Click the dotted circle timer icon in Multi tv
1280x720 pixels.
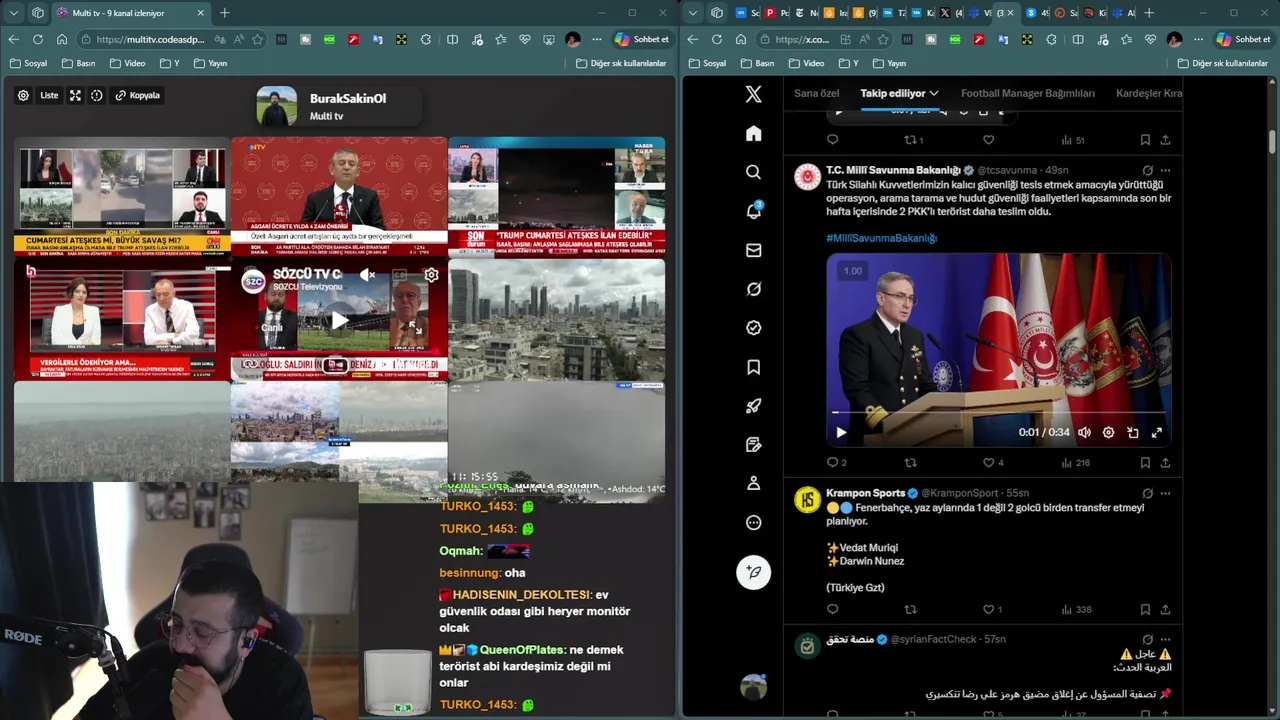97,95
